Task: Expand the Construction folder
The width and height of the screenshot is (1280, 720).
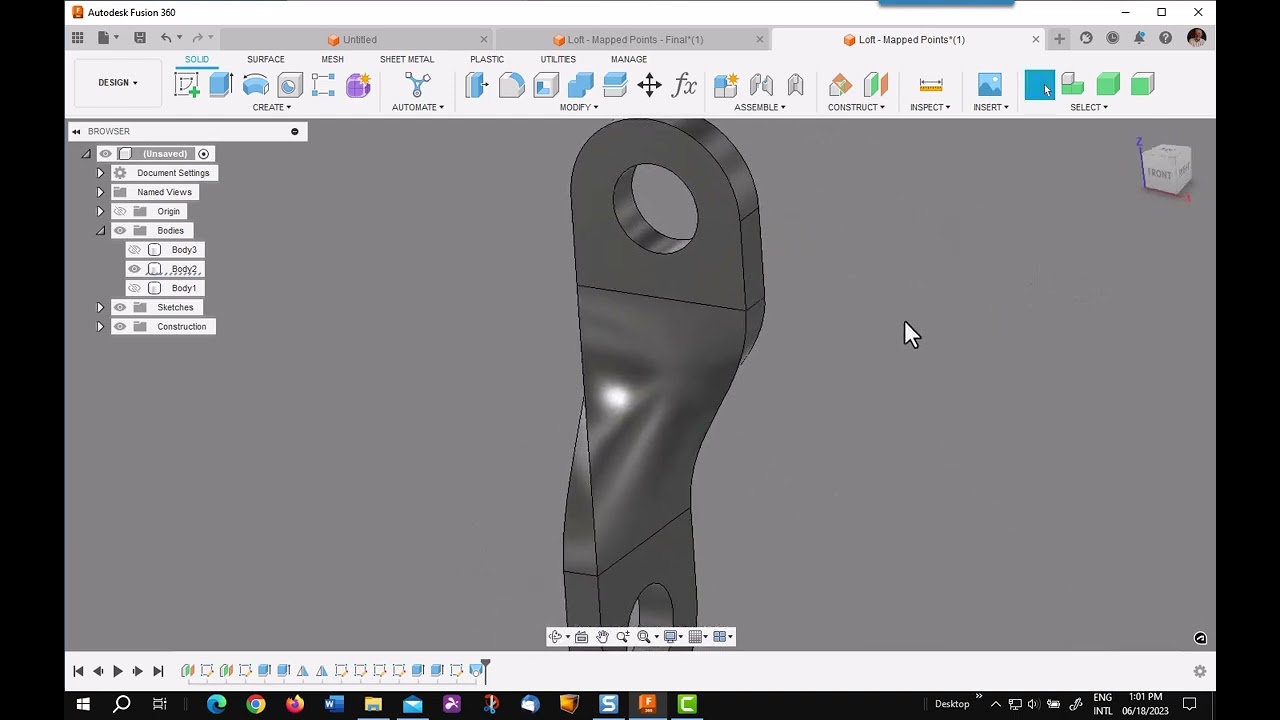Action: pos(100,326)
